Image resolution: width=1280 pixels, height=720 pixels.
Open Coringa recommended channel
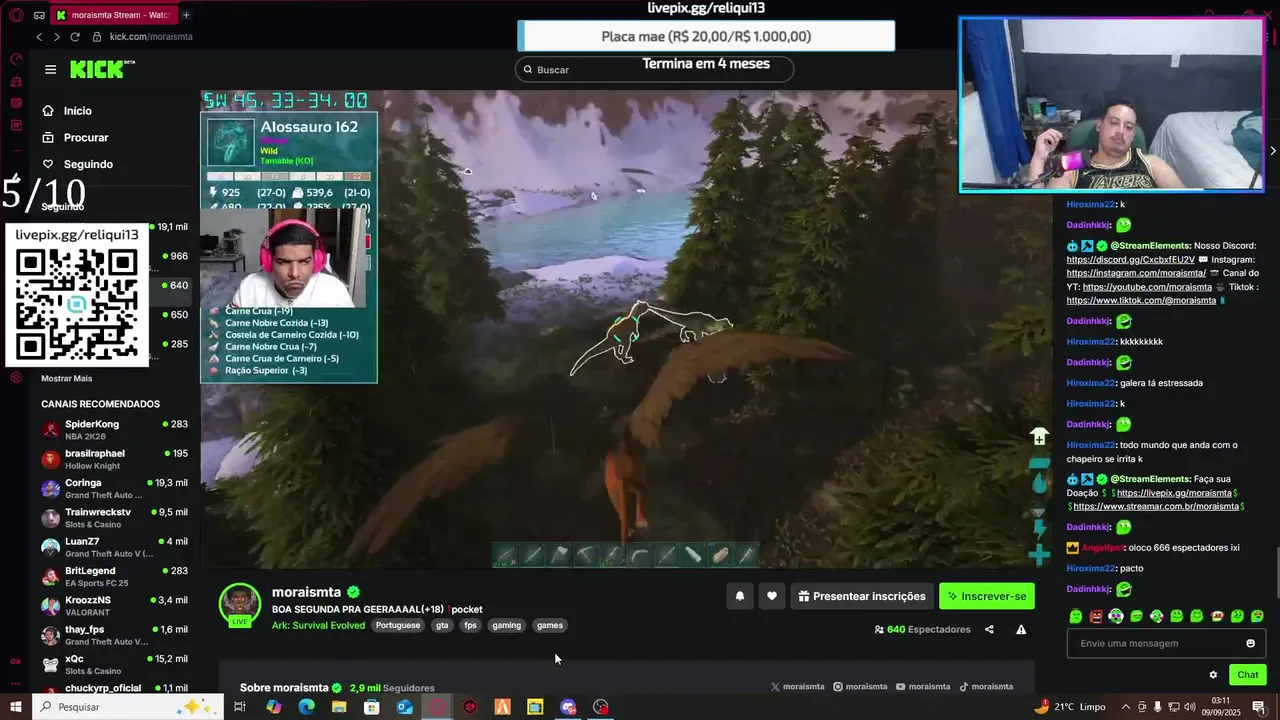(114, 489)
